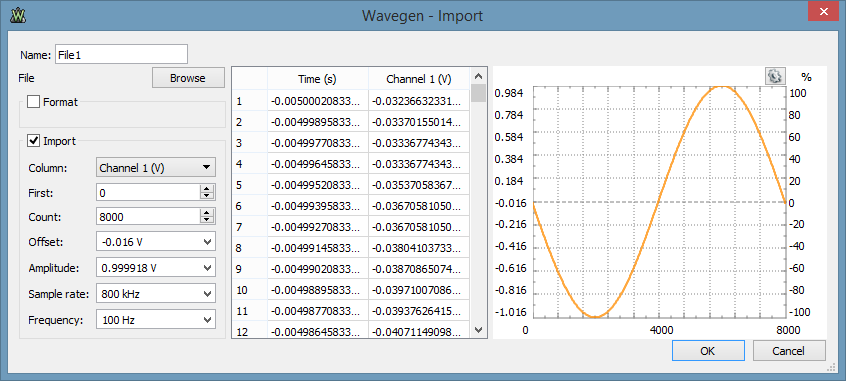Click time cell -0.00500020833...
This screenshot has width=846, height=381.
pos(318,101)
